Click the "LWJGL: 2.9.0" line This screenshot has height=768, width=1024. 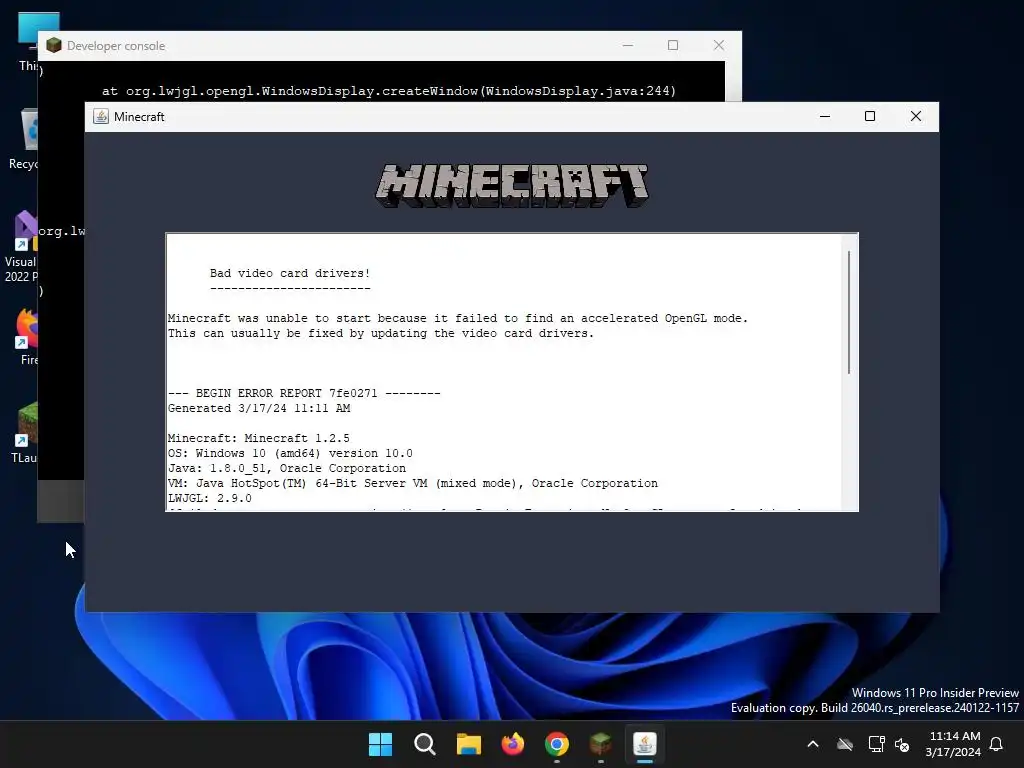(210, 498)
